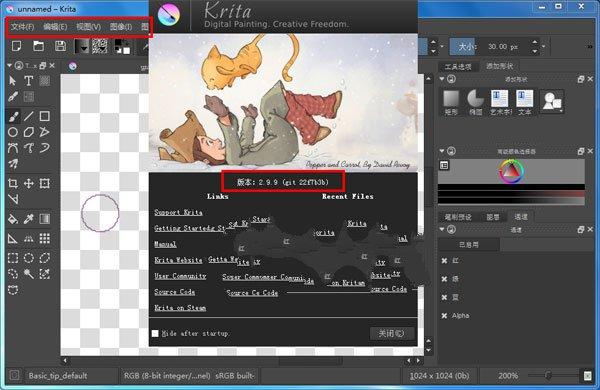Close the splash dialog with 关闭 button
Image resolution: width=600 pixels, height=390 pixels.
391,333
